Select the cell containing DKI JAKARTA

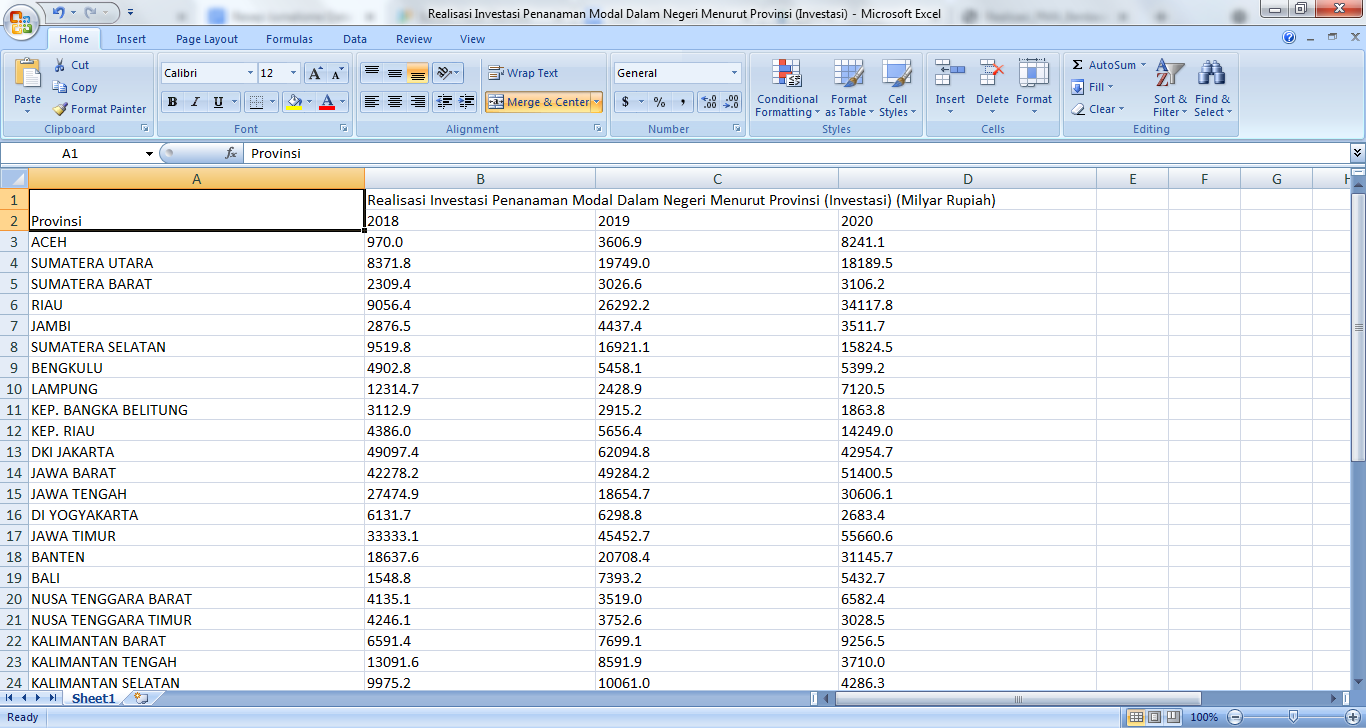(x=196, y=452)
